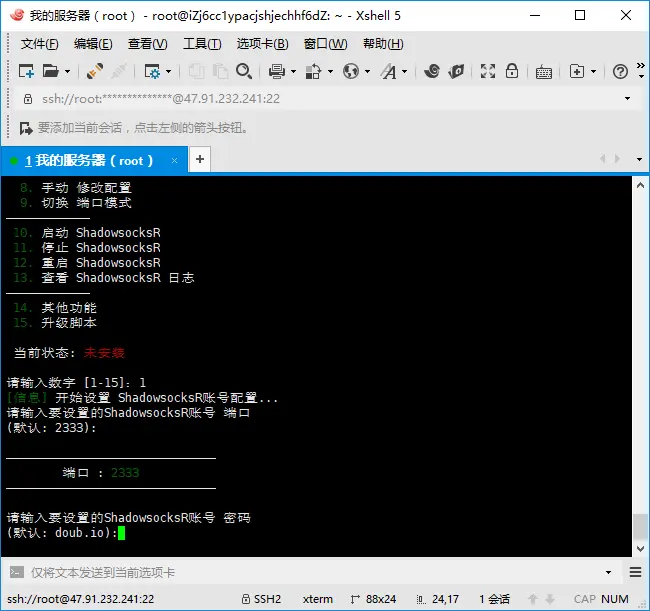Expand the Font dropdown arrow
Screen dimensions: 650x611
click(405, 72)
